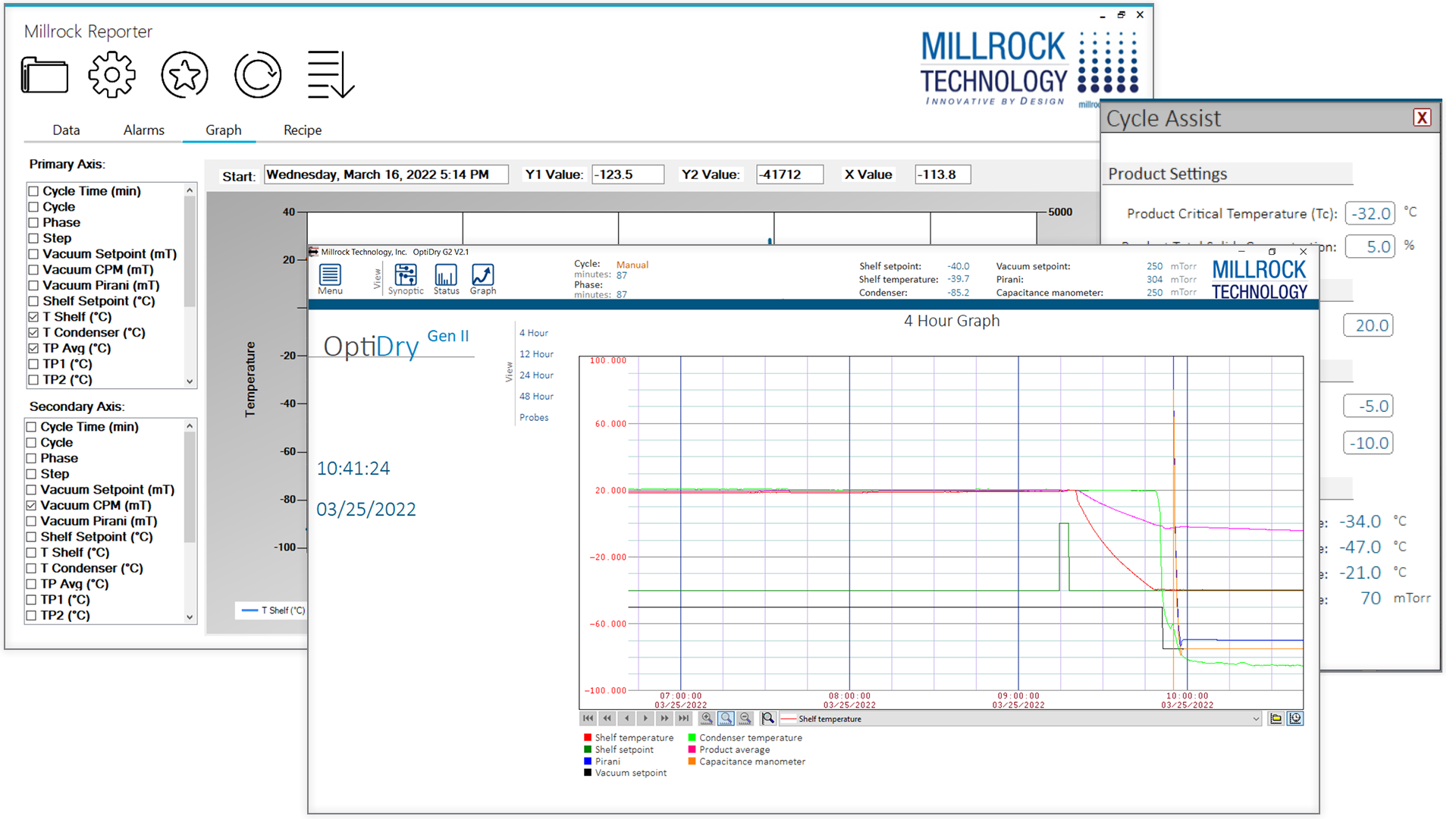Jump to first record in graph navigation
The width and height of the screenshot is (1456, 819).
(x=588, y=718)
